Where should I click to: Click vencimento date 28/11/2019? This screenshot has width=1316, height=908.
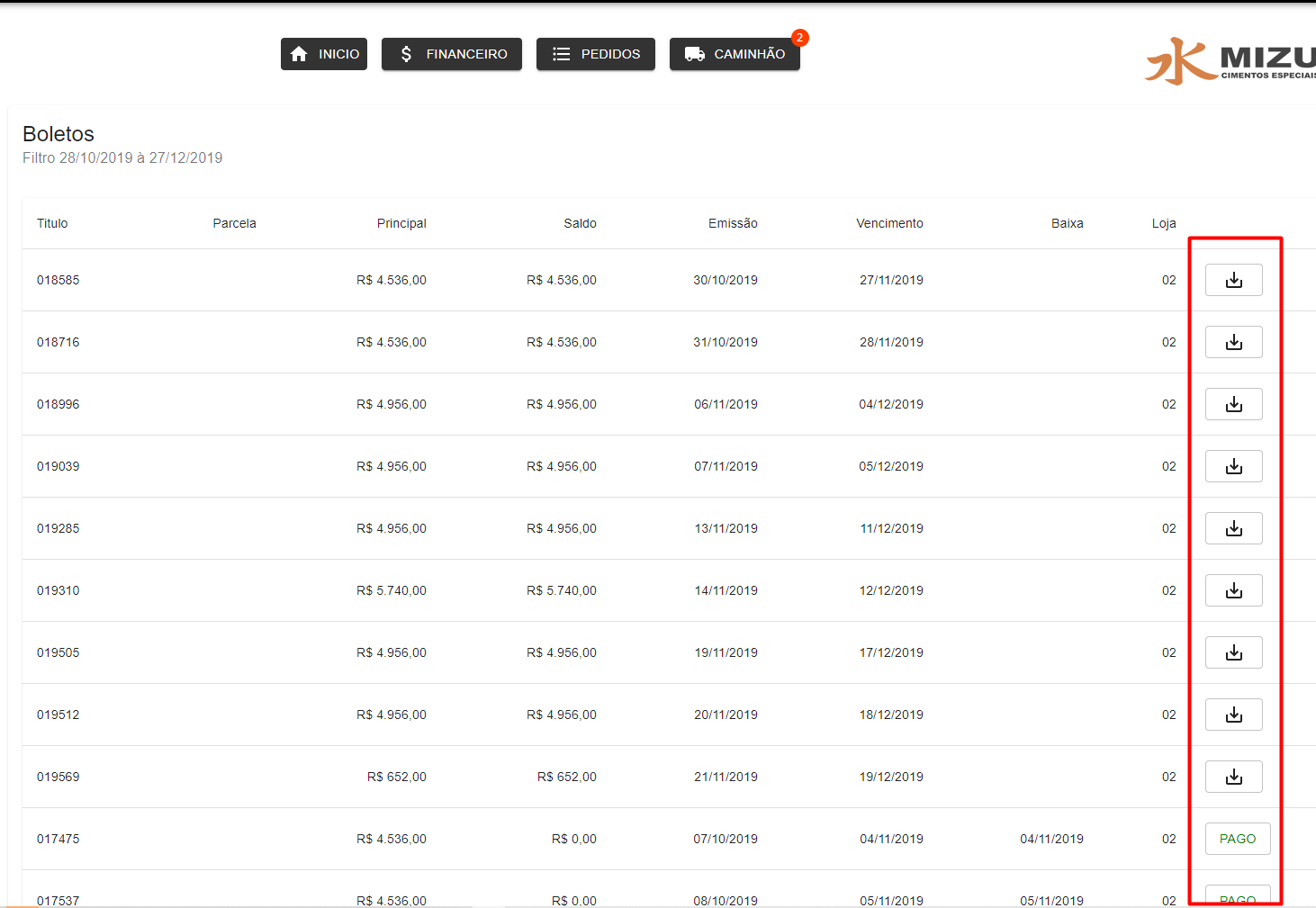pos(891,342)
